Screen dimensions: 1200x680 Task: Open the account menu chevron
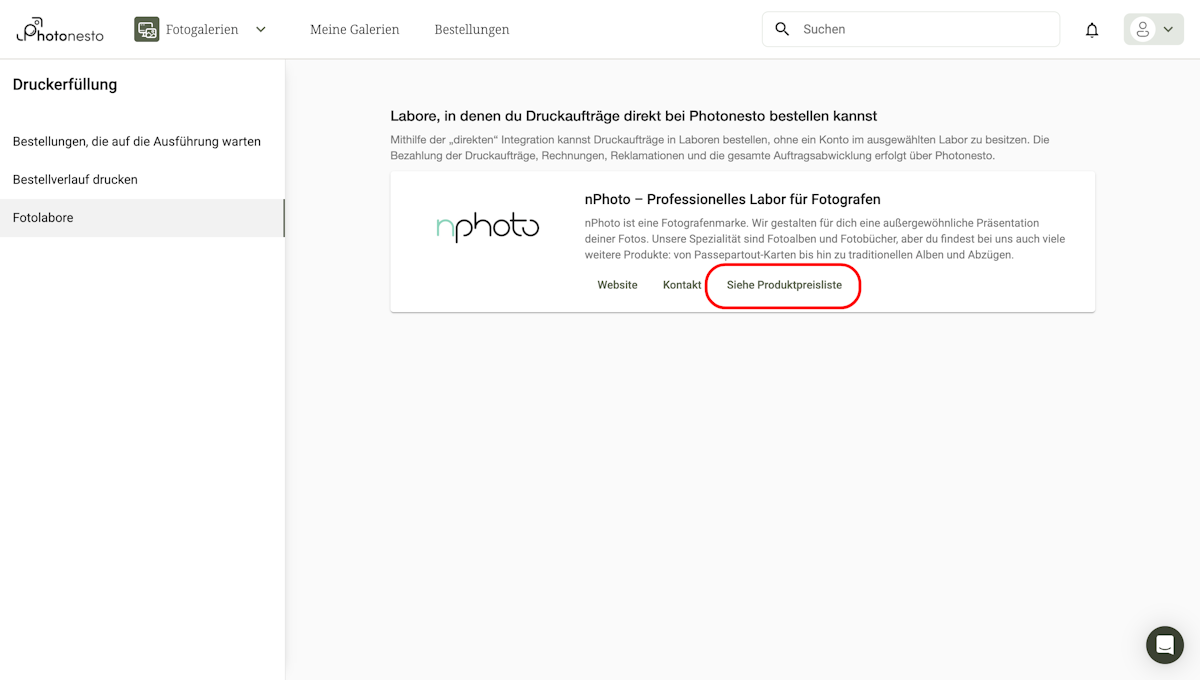(x=1166, y=29)
